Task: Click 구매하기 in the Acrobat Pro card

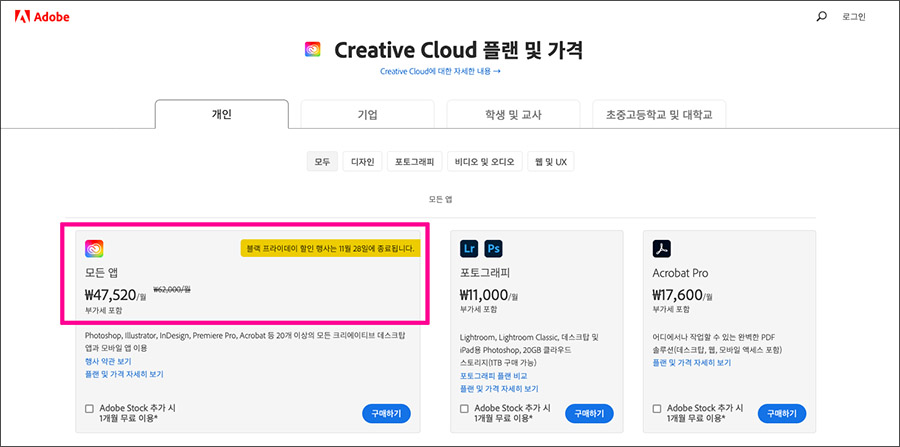Action: [x=782, y=413]
